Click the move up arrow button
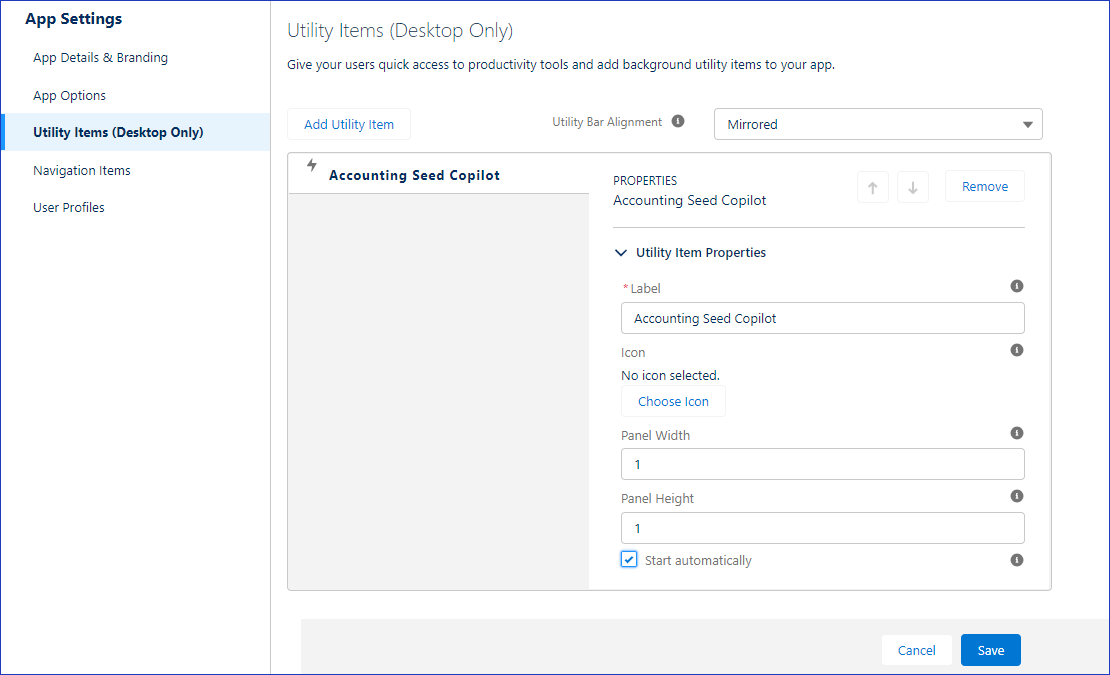Viewport: 1110px width, 675px height. pyautogui.click(x=872, y=188)
